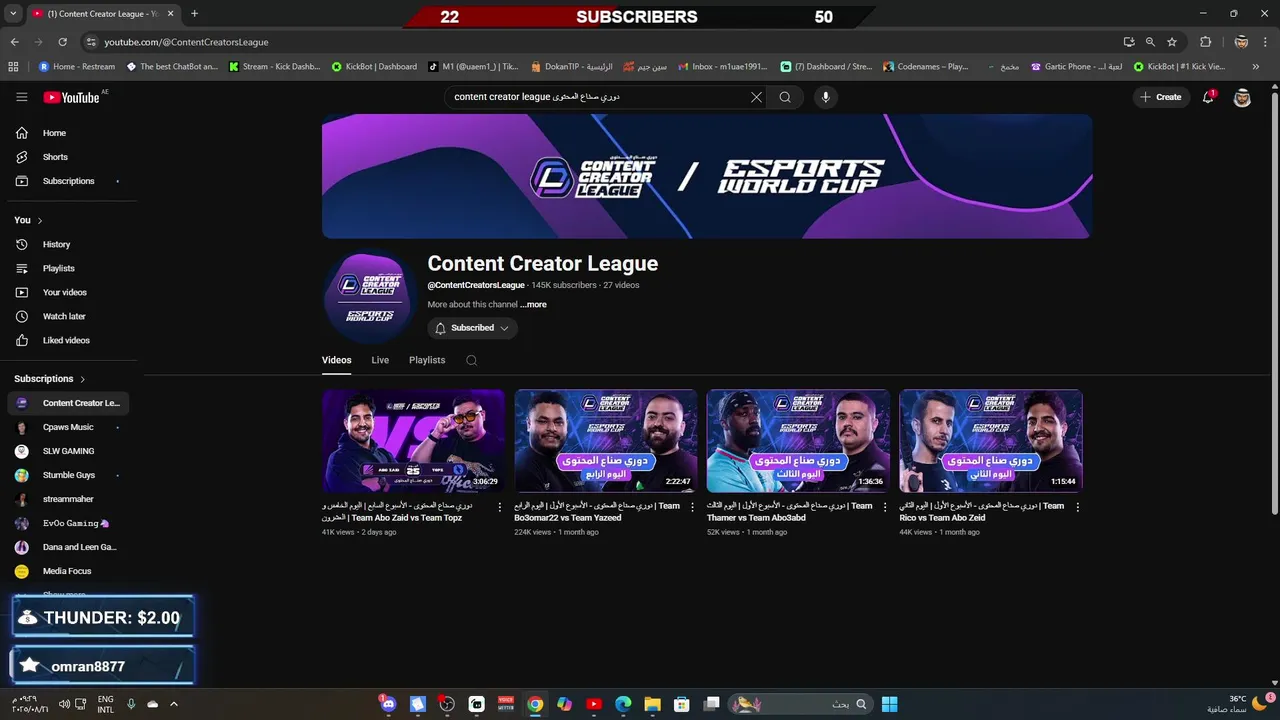1280x720 pixels.
Task: Open Cpaws Music subscription
Action: coord(68,427)
